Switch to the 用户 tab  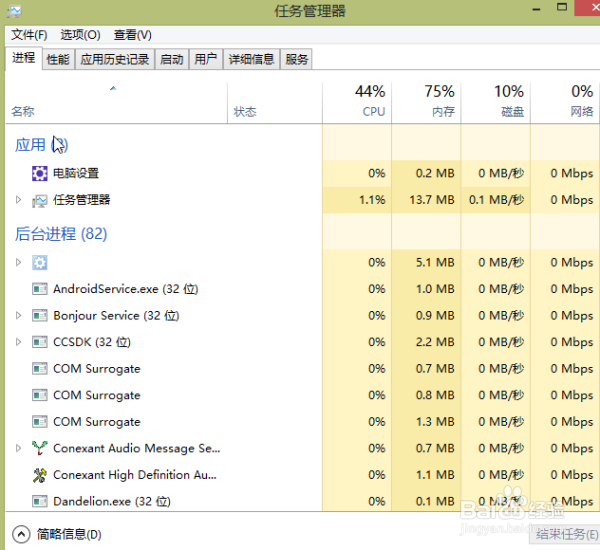(205, 59)
